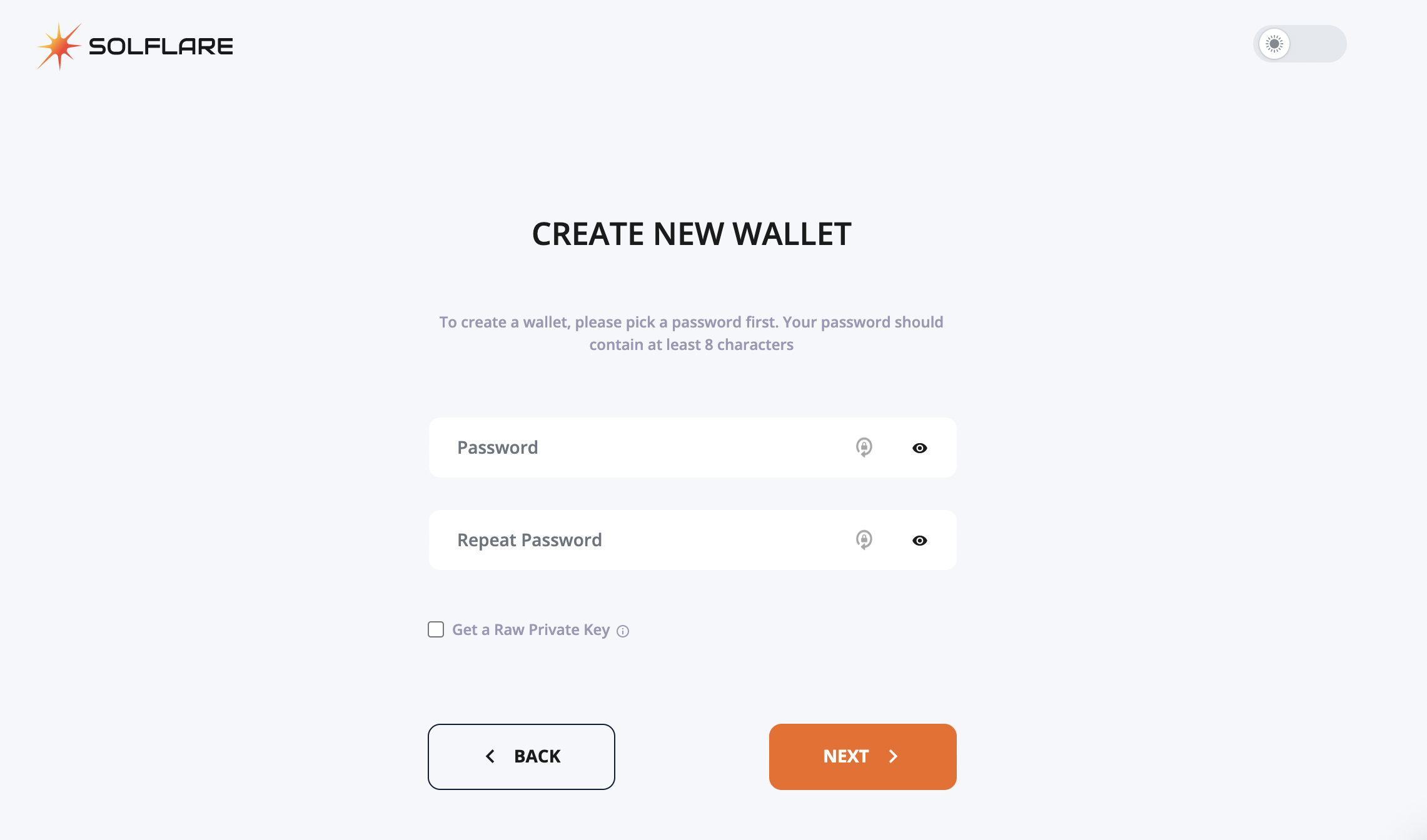Image resolution: width=1427 pixels, height=840 pixels.
Task: Click the CREATE NEW WALLET heading
Action: coord(691,234)
